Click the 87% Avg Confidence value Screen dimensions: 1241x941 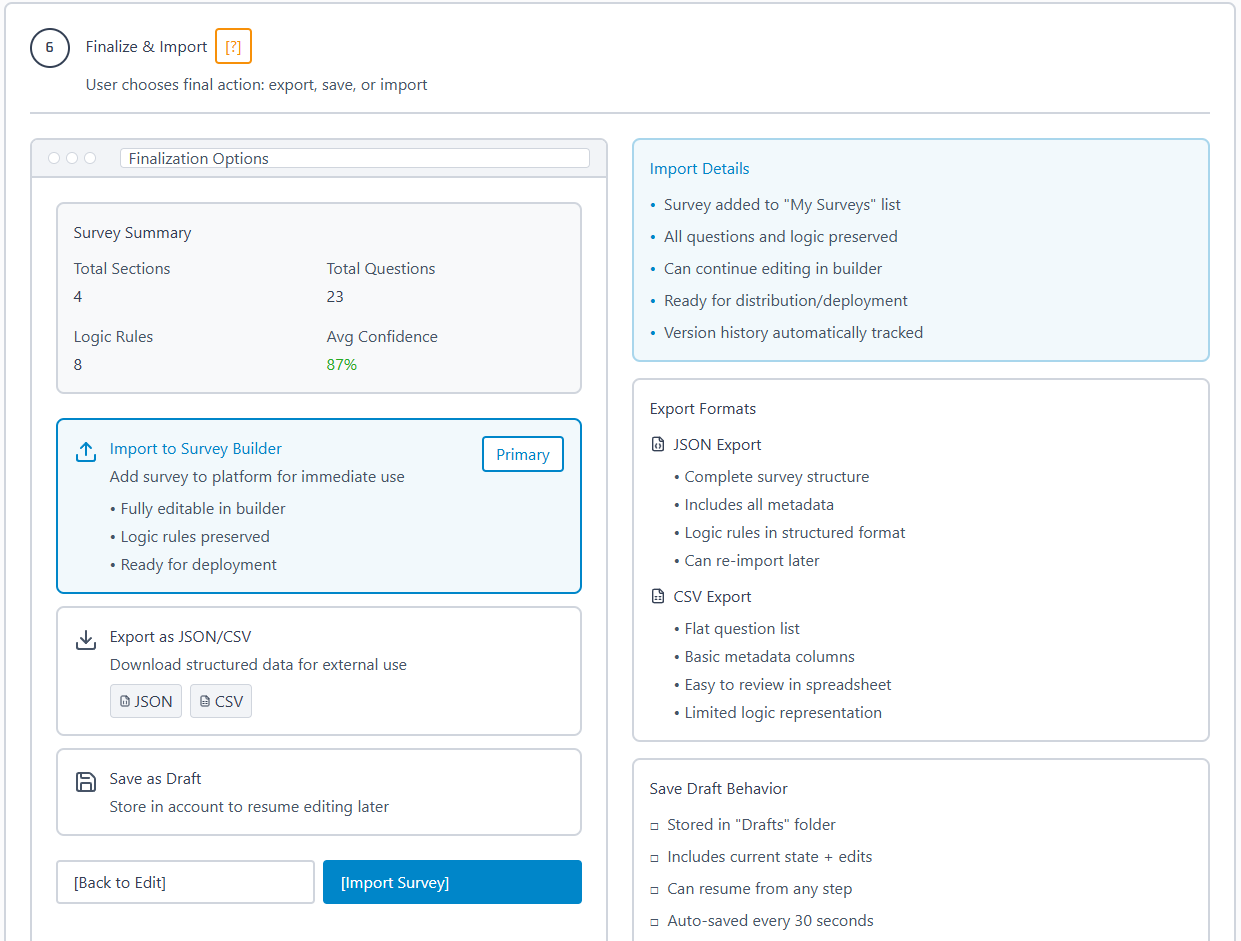point(342,364)
